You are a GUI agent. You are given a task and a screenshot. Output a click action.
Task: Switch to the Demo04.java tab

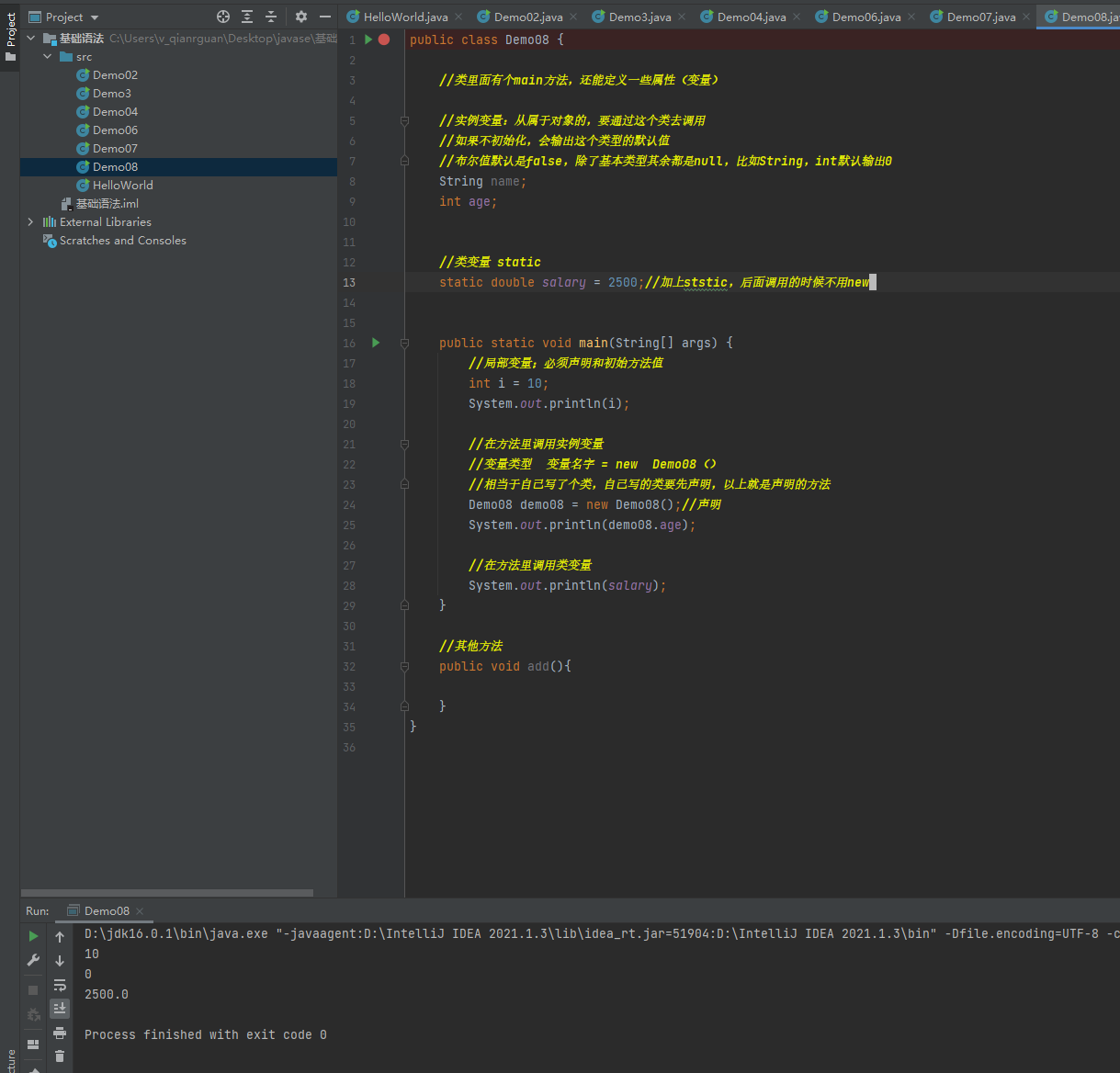pyautogui.click(x=751, y=17)
